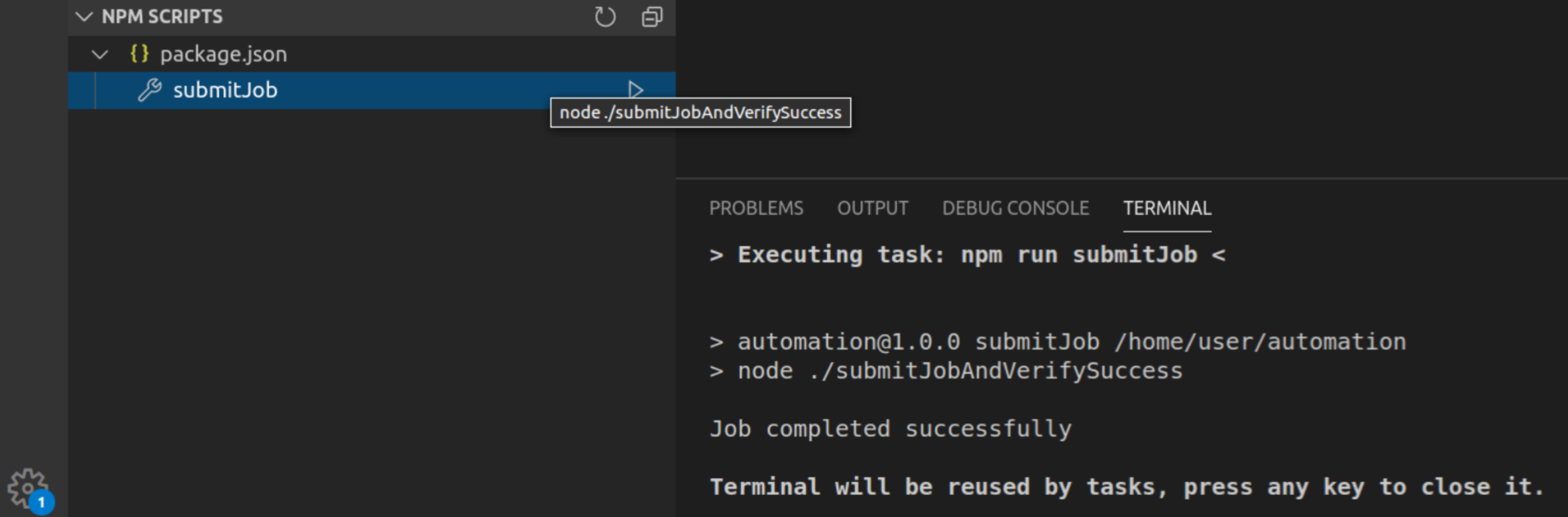Switch to the PROBLEMS tab

[756, 208]
